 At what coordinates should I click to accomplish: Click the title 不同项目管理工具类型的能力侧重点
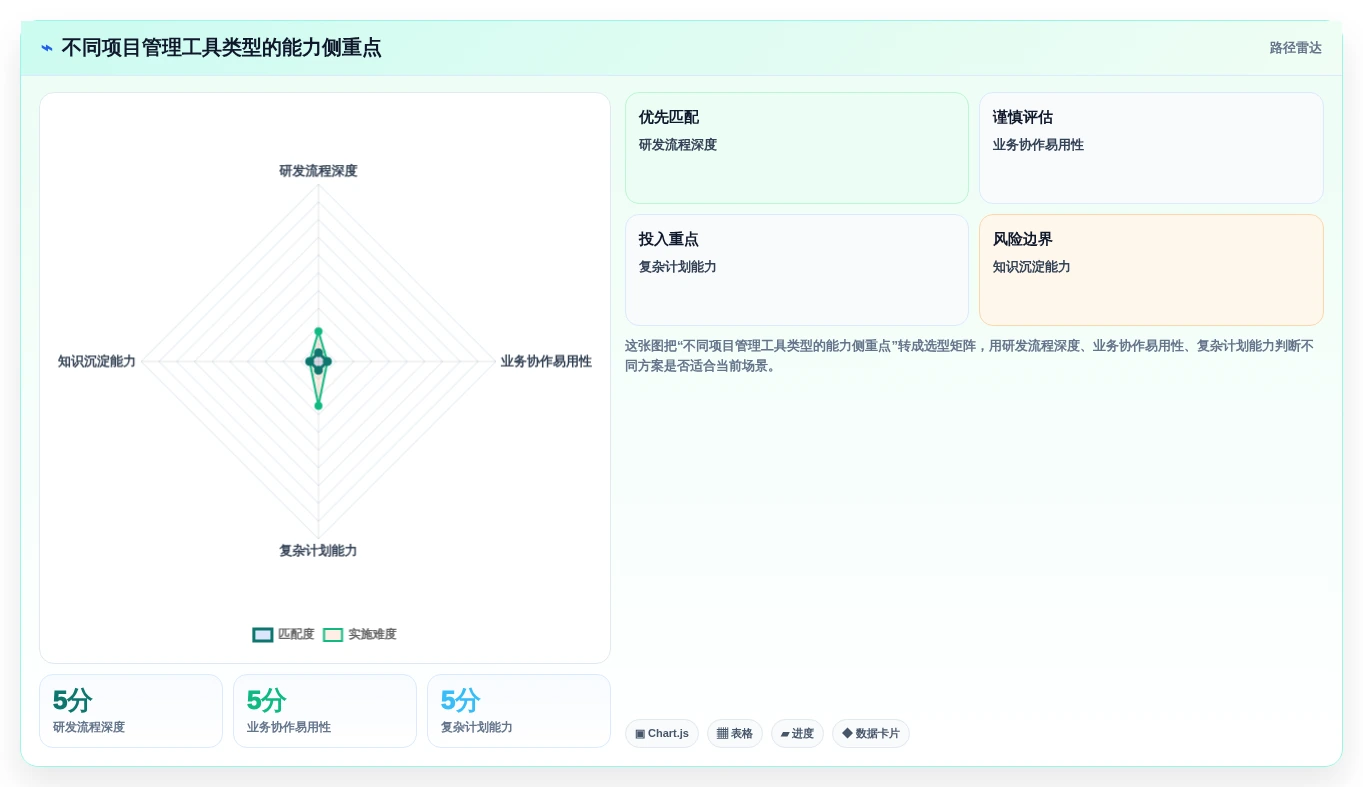click(x=221, y=48)
